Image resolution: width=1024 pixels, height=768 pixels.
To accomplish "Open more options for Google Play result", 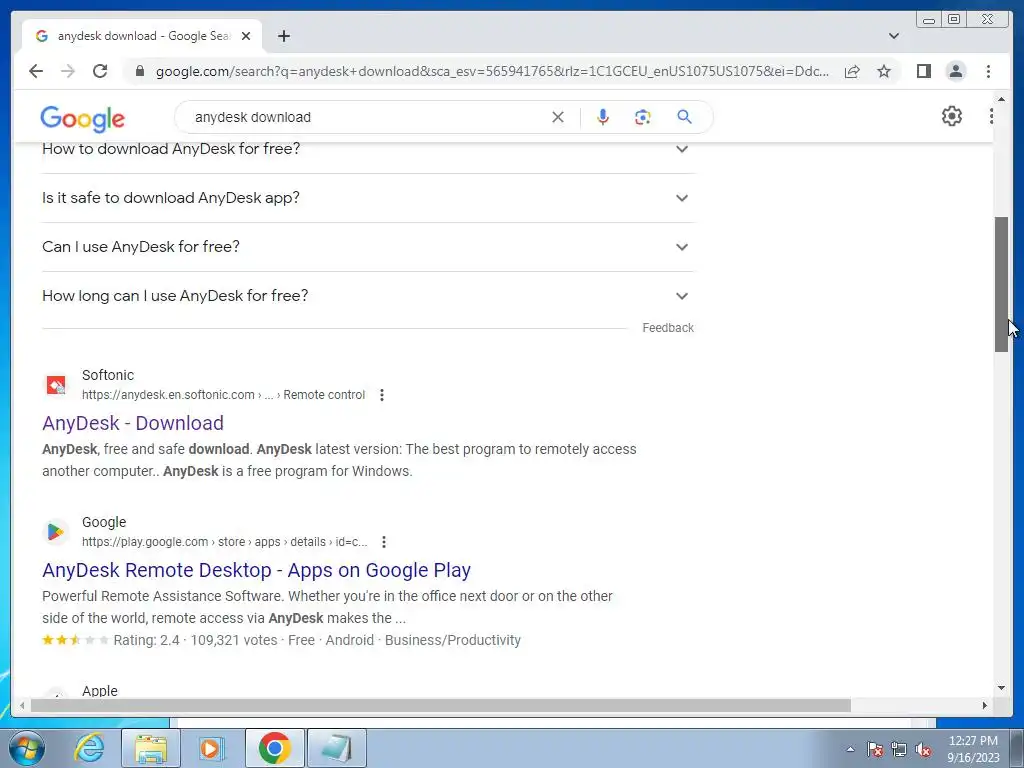I will [x=384, y=542].
